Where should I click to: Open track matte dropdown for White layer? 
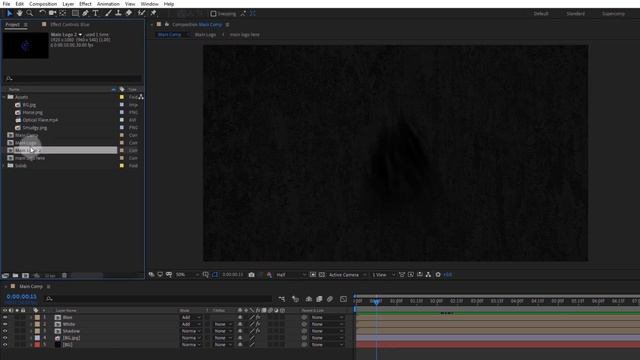223,324
